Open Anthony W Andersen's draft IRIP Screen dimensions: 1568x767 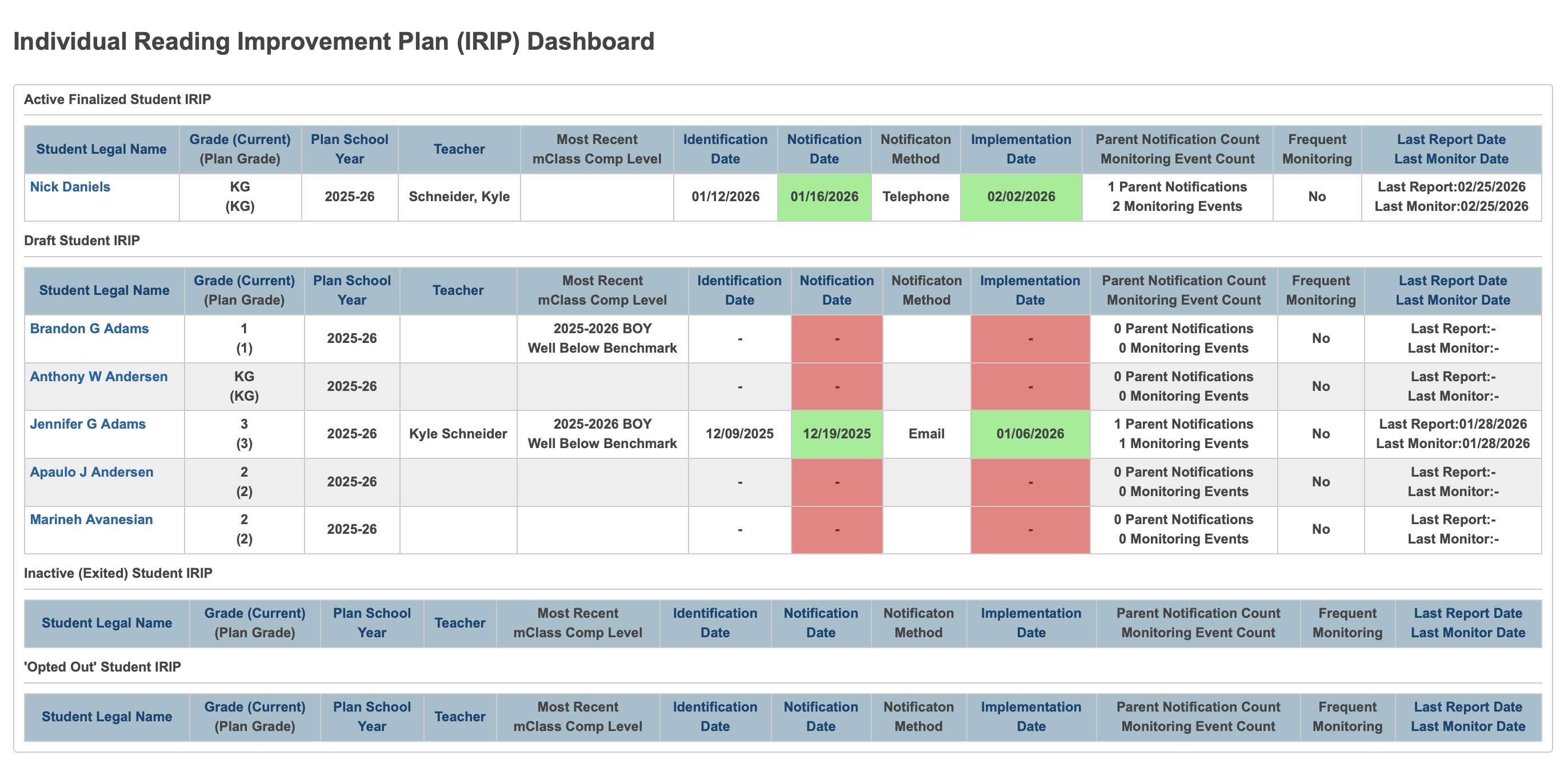pyautogui.click(x=98, y=376)
